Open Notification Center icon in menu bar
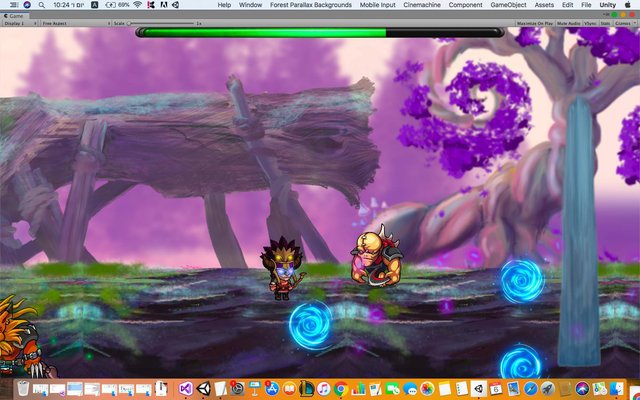The height and width of the screenshot is (400, 640). pos(13,5)
